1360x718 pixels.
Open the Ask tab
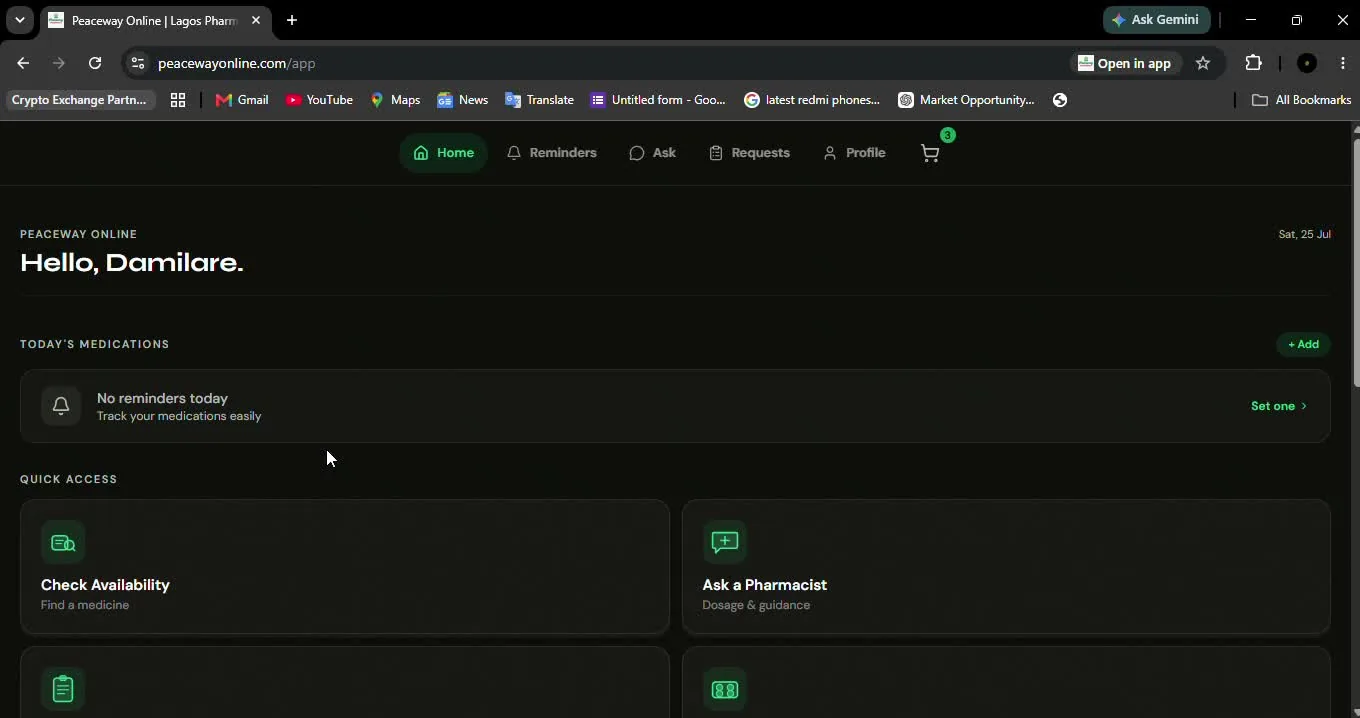(652, 153)
